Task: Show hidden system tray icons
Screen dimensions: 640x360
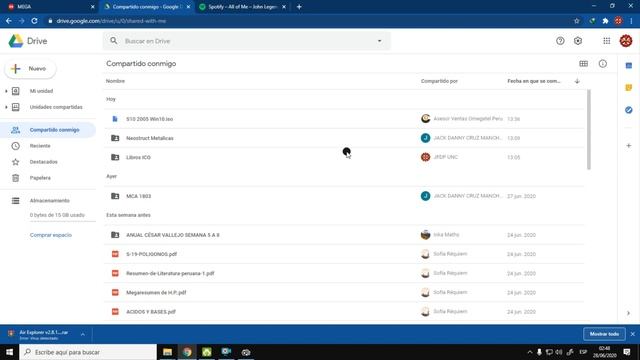Action: coord(530,352)
